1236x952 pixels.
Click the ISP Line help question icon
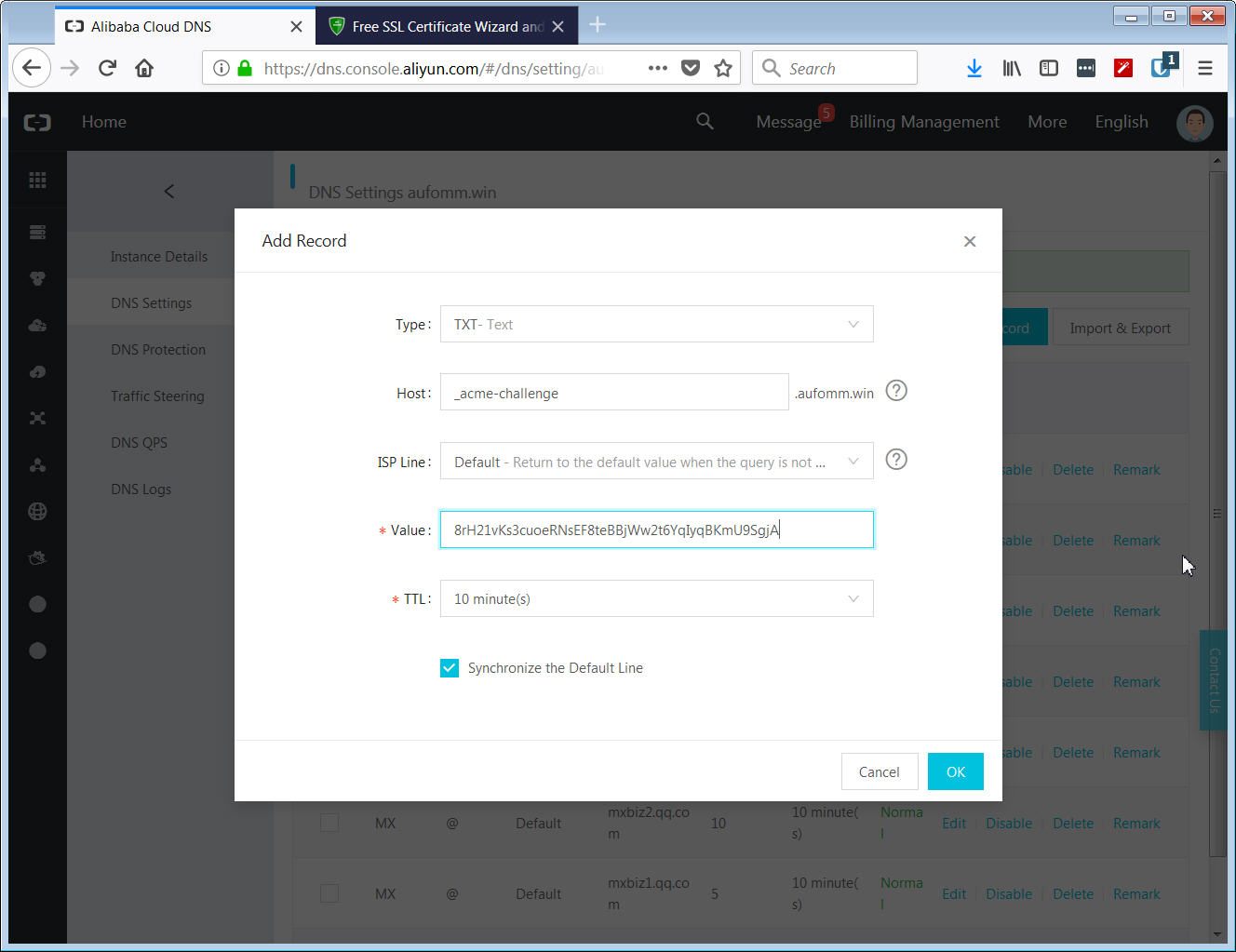coord(895,460)
